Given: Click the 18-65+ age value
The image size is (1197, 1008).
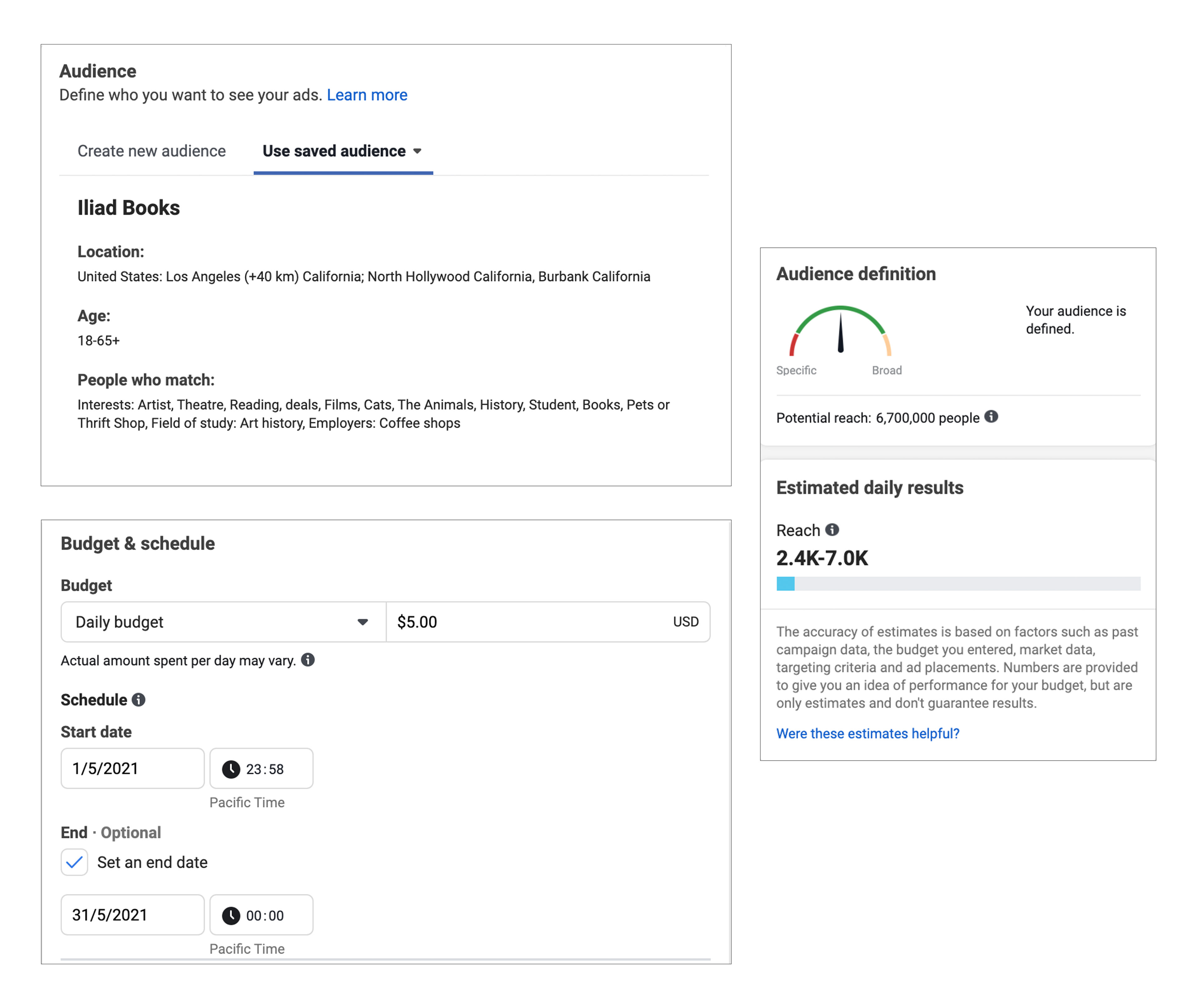Looking at the screenshot, I should [99, 340].
